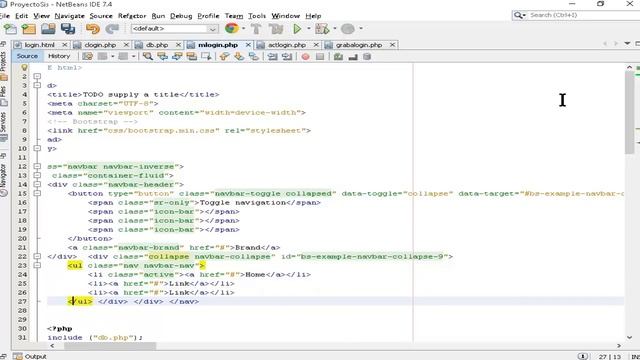Viewport: 640px width, 360px height.
Task: Open browser selection dropdown arrow
Action: (244, 29)
